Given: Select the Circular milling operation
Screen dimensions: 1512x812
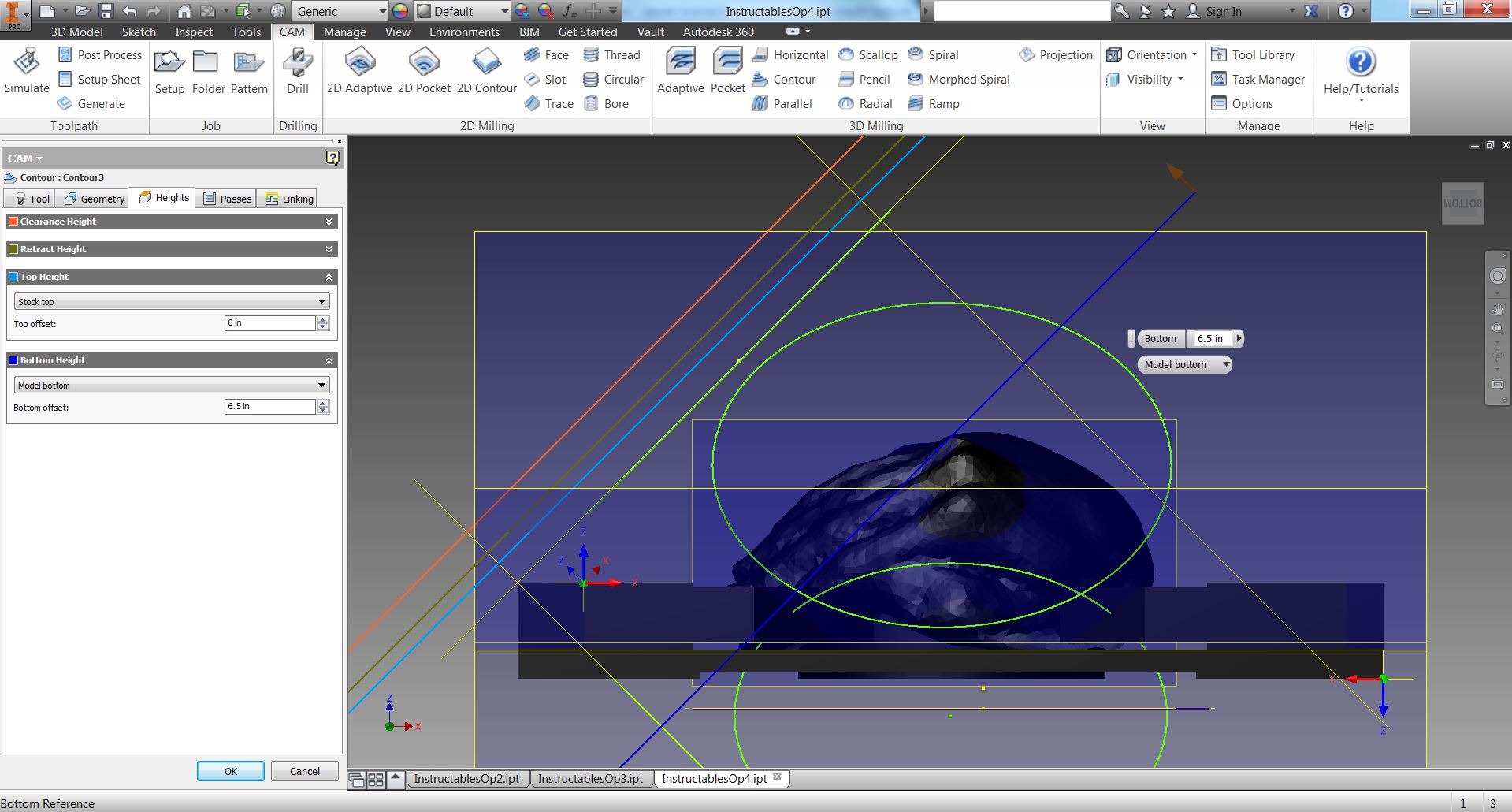Looking at the screenshot, I should click(613, 80).
